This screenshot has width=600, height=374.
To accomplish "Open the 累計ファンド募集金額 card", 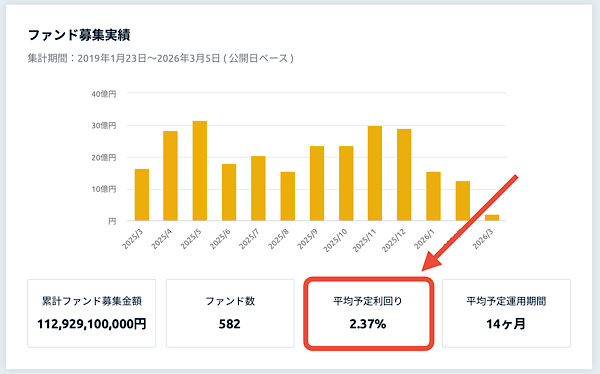I will point(91,313).
